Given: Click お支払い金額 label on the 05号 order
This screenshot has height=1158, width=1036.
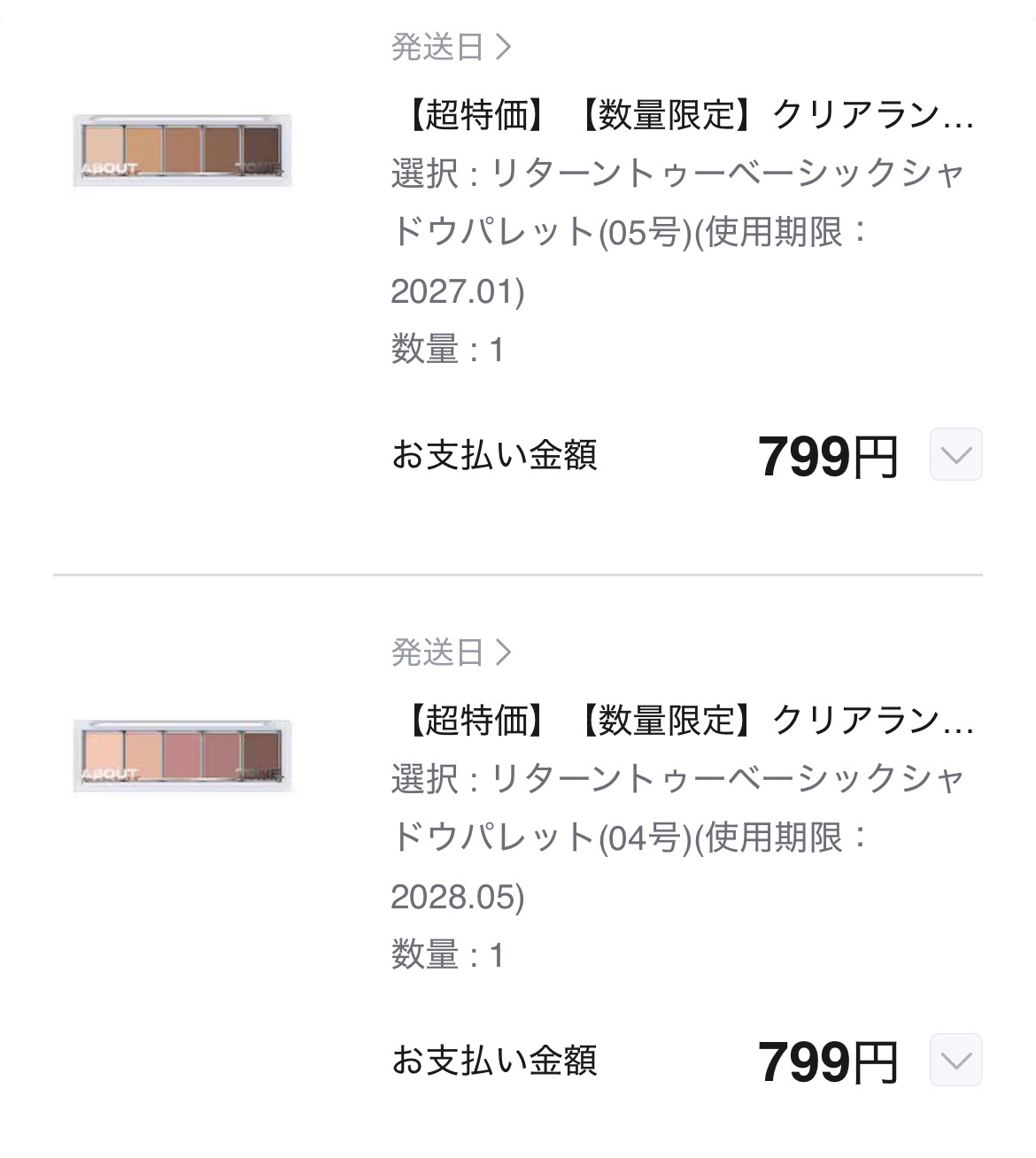Looking at the screenshot, I should click(x=494, y=455).
